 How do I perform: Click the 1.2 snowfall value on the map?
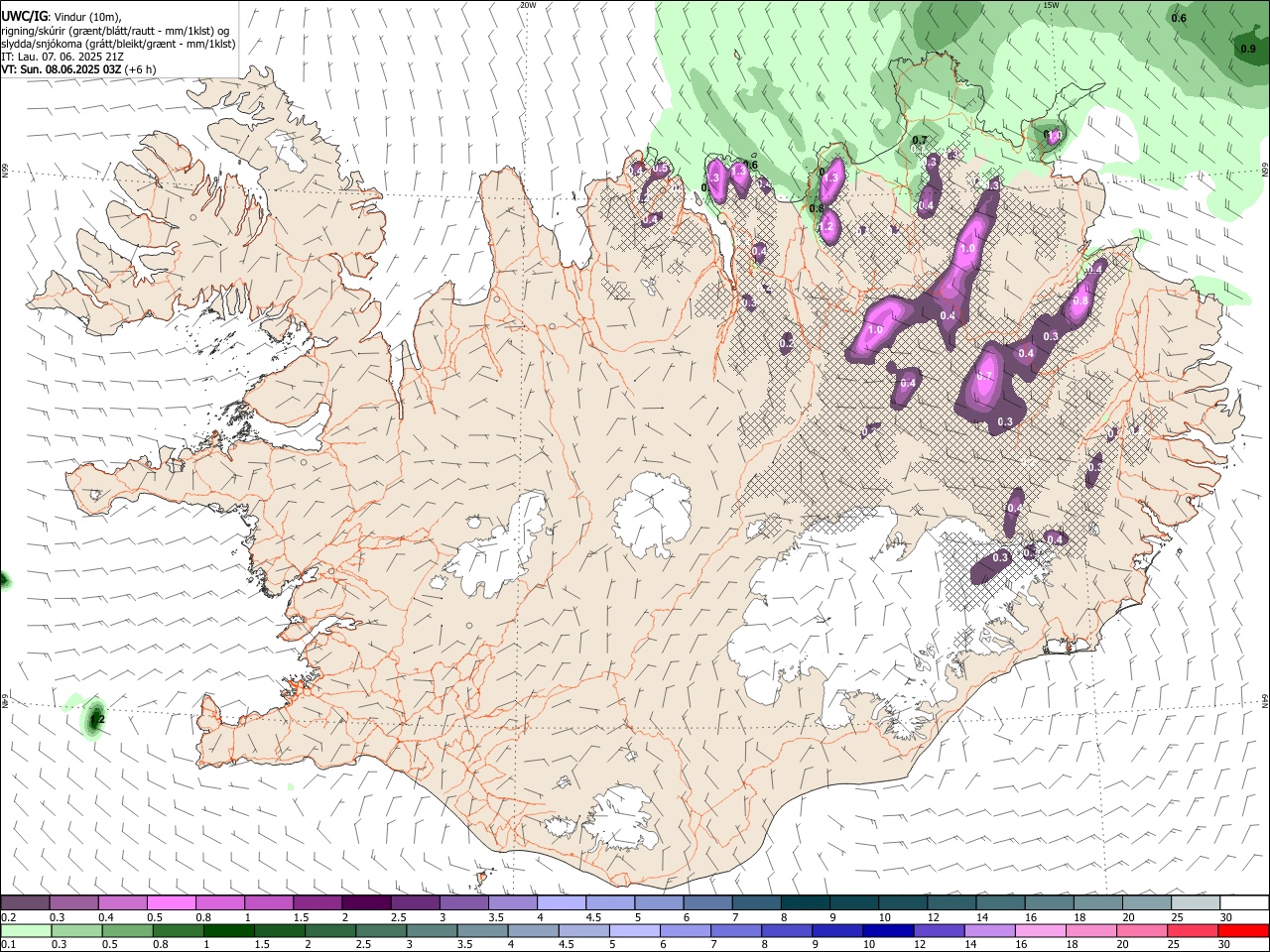pos(825,226)
